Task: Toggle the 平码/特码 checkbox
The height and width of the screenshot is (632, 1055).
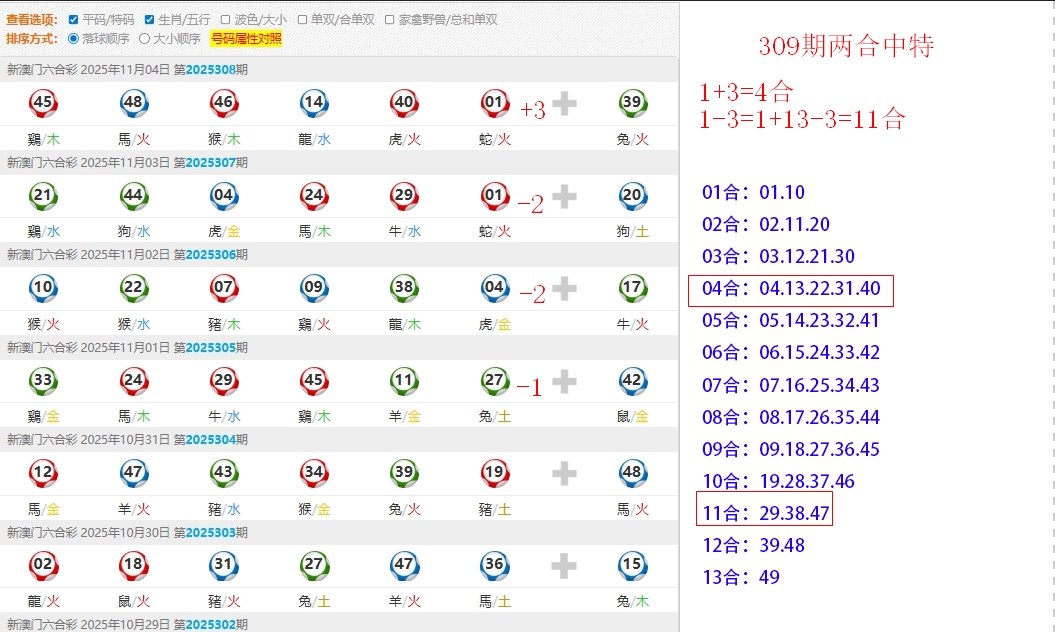Action: [x=73, y=20]
